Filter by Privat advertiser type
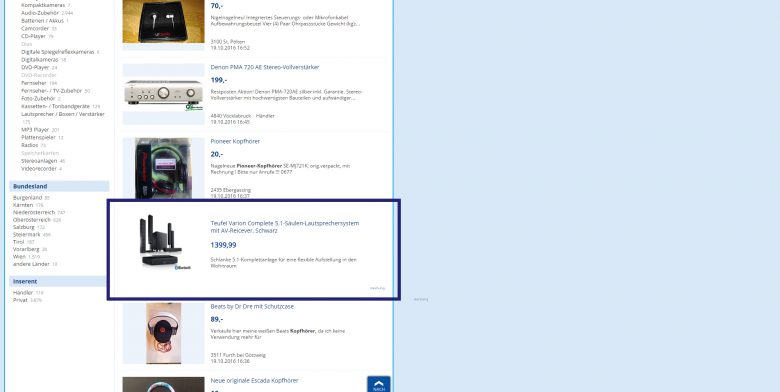This screenshot has height=392, width=780. pyautogui.click(x=20, y=300)
